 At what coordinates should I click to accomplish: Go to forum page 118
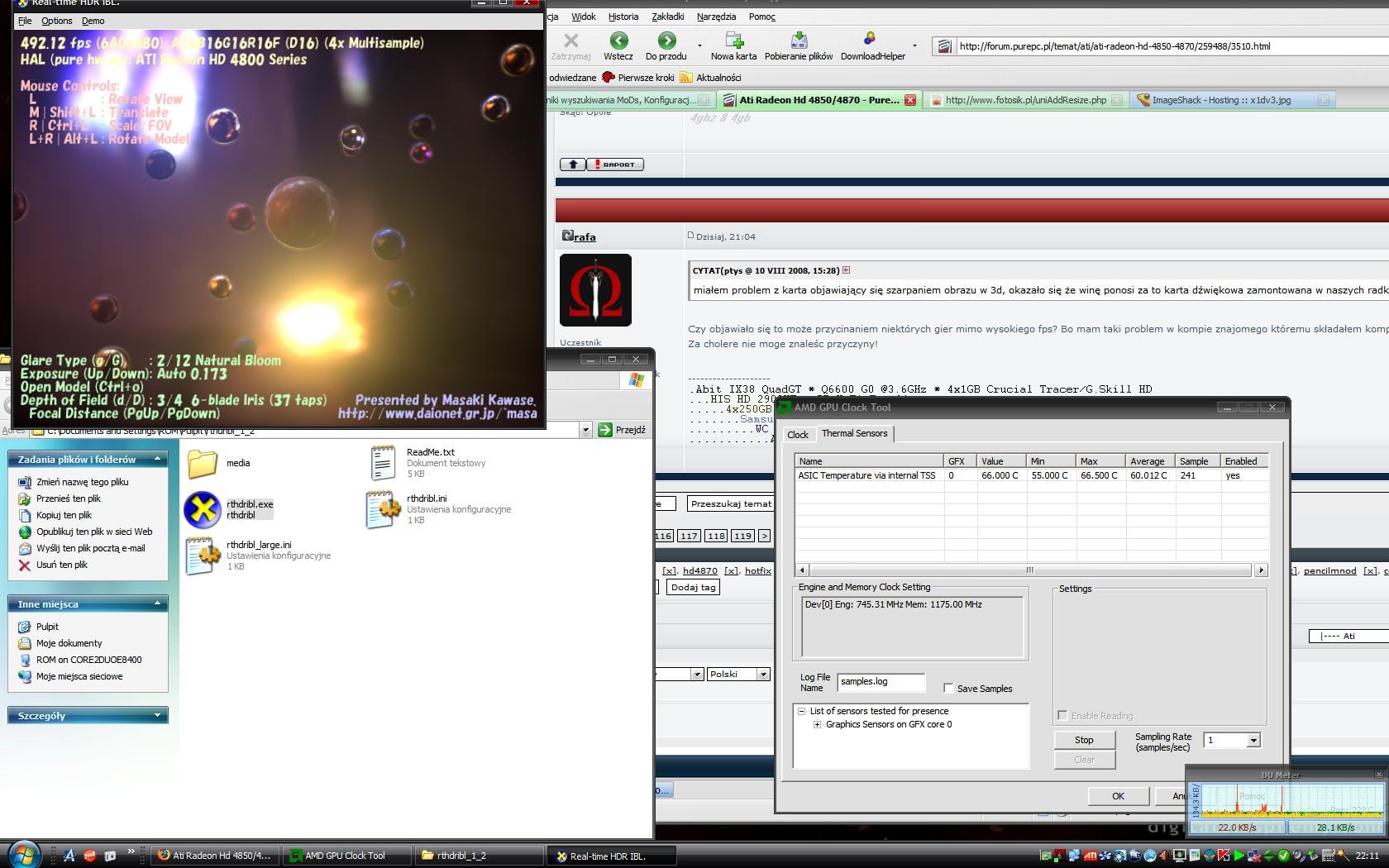tap(716, 536)
